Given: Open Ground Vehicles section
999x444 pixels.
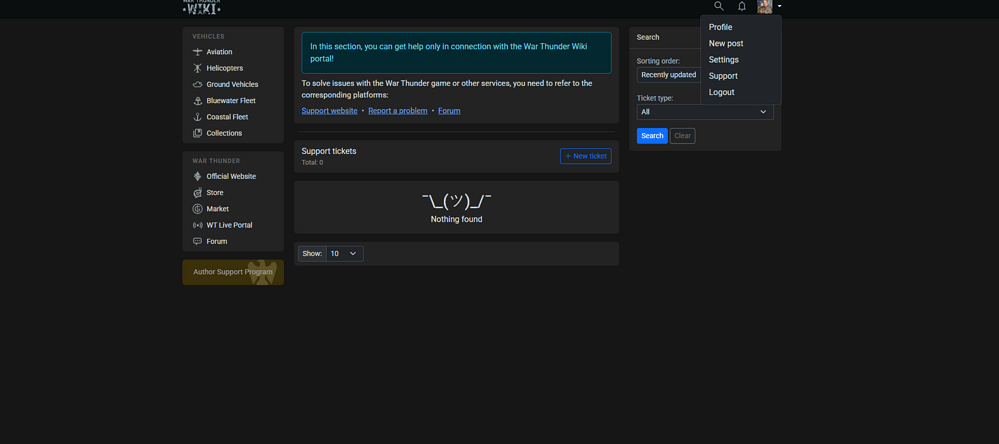Looking at the screenshot, I should pos(233,84).
